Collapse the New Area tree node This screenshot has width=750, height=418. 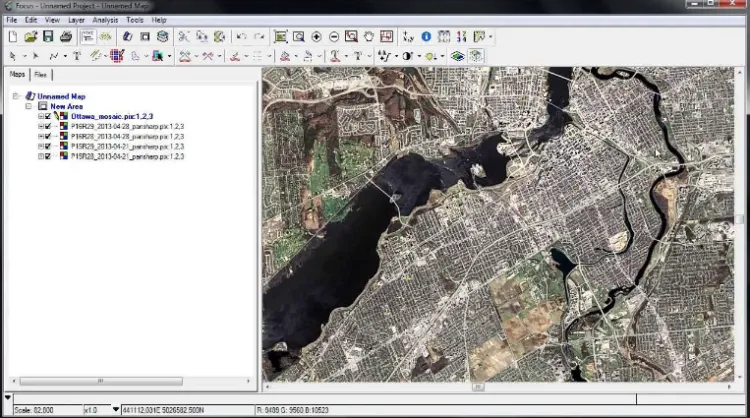click(x=29, y=106)
